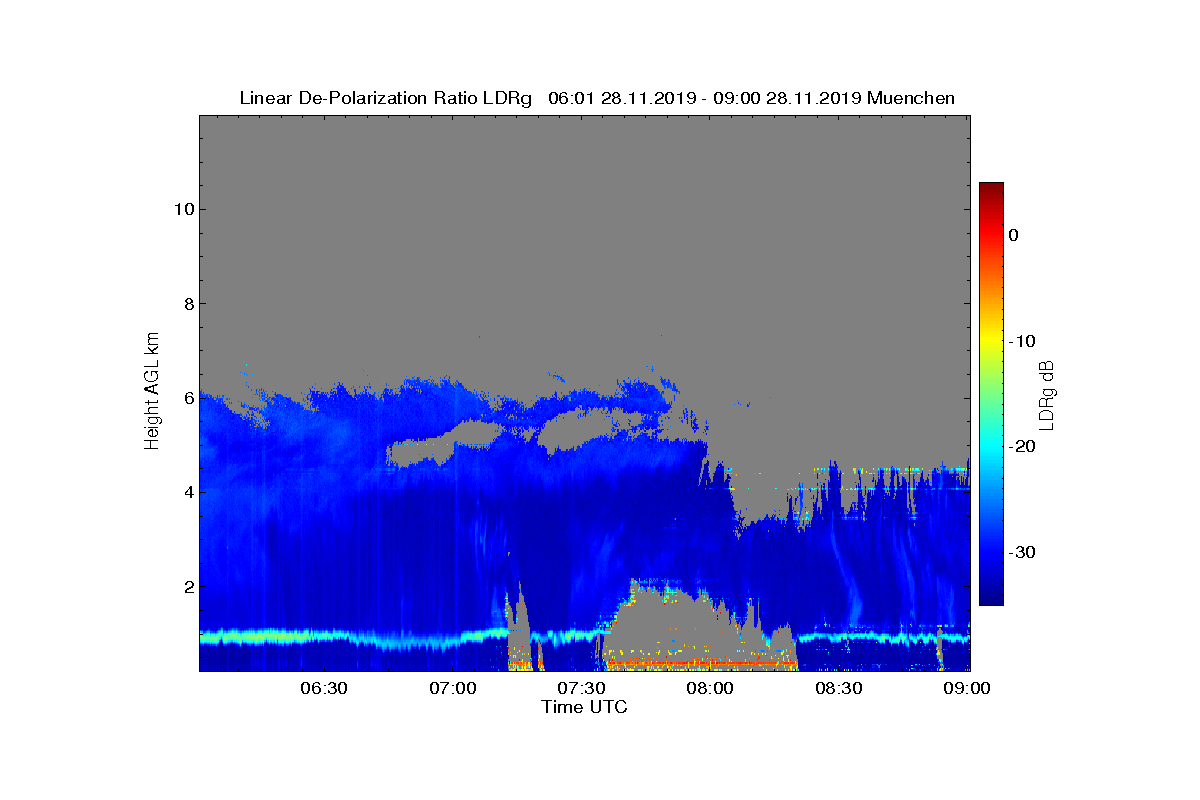Click the colorbar value '-10'

1021,341
